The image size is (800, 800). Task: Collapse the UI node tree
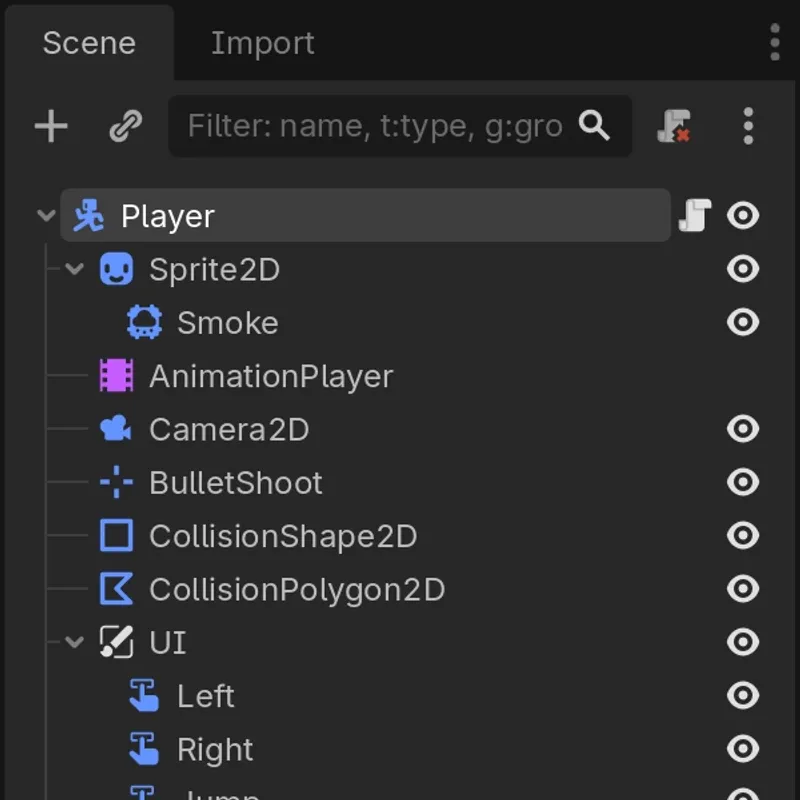(x=74, y=642)
